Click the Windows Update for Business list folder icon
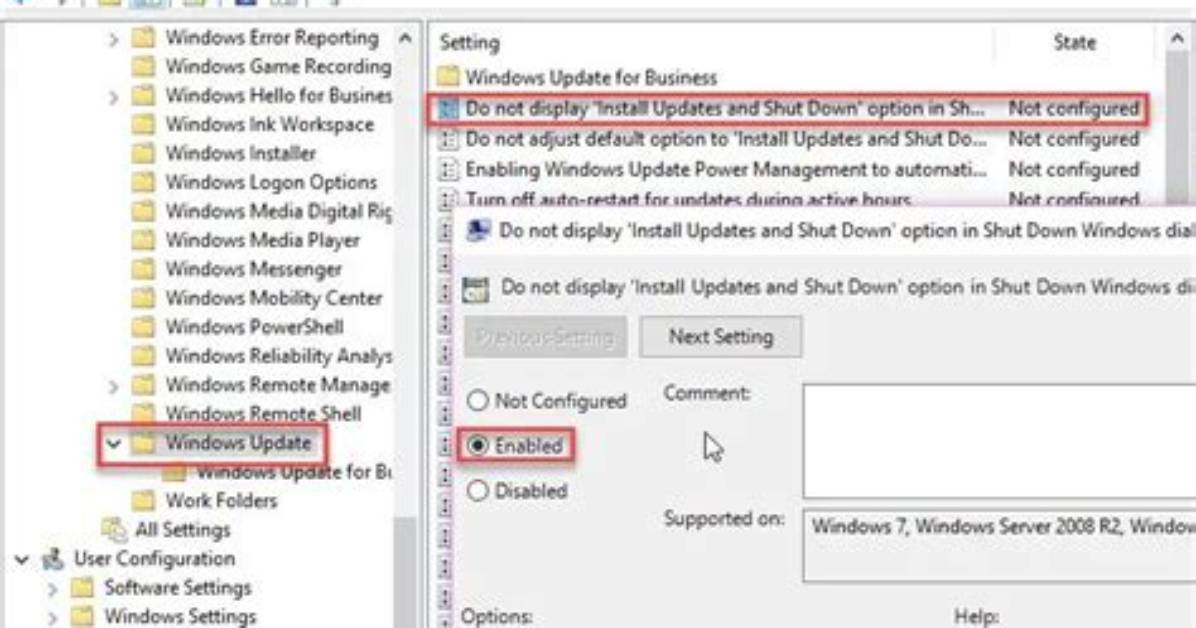Viewport: 1196px width, 628px height. [x=448, y=76]
